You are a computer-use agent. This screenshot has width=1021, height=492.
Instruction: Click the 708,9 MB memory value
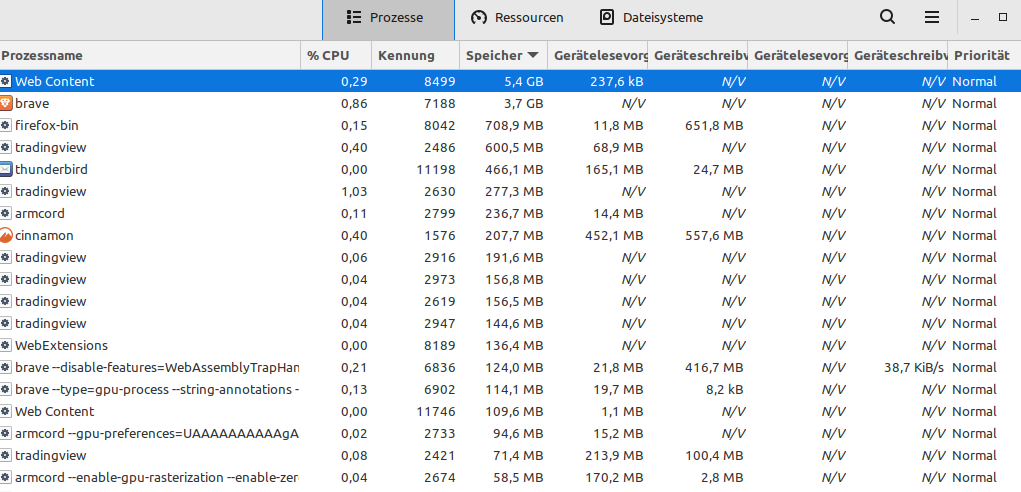[514, 126]
